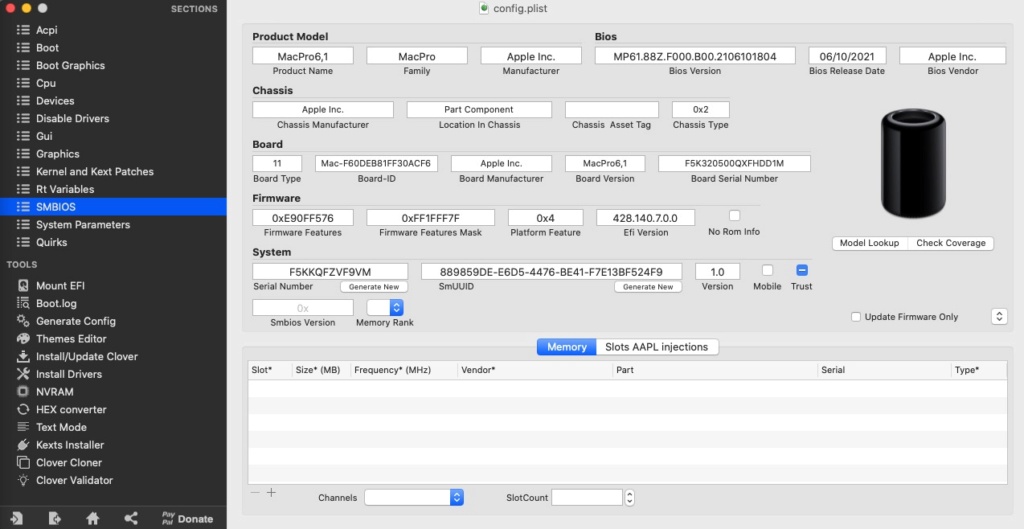Click the Serial Number field
The width and height of the screenshot is (1024, 529).
tap(330, 272)
